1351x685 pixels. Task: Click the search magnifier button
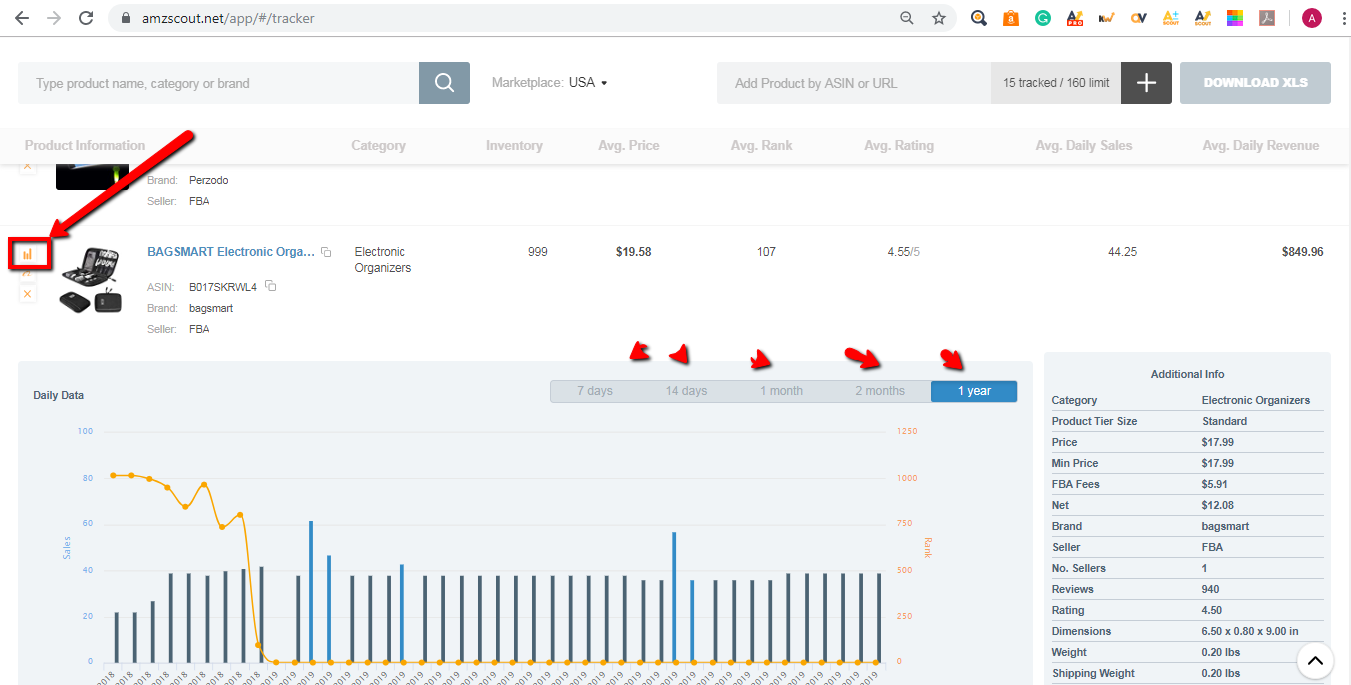pyautogui.click(x=444, y=83)
